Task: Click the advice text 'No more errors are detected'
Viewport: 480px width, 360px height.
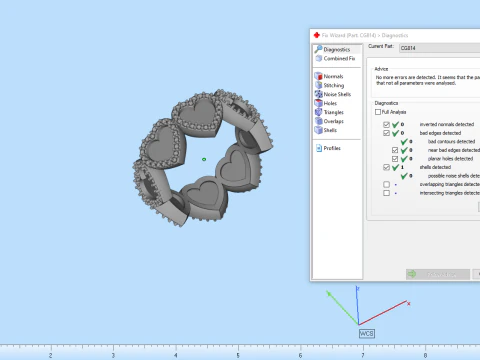Action: (406, 77)
